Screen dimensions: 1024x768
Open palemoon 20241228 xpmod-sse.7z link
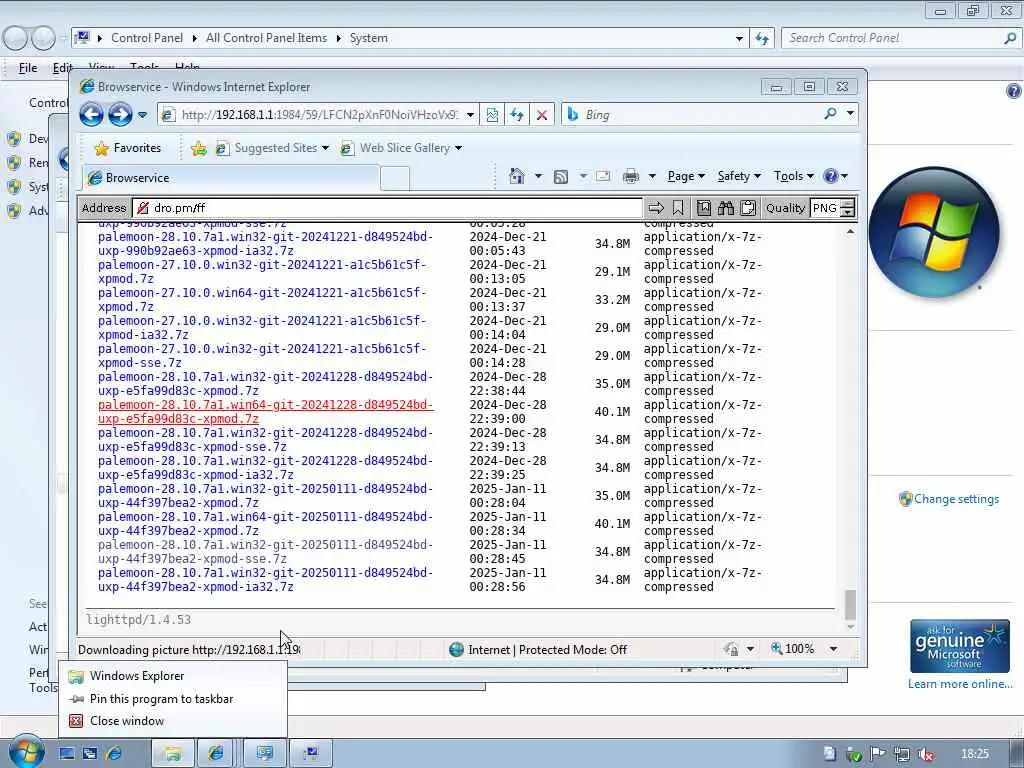click(x=265, y=440)
